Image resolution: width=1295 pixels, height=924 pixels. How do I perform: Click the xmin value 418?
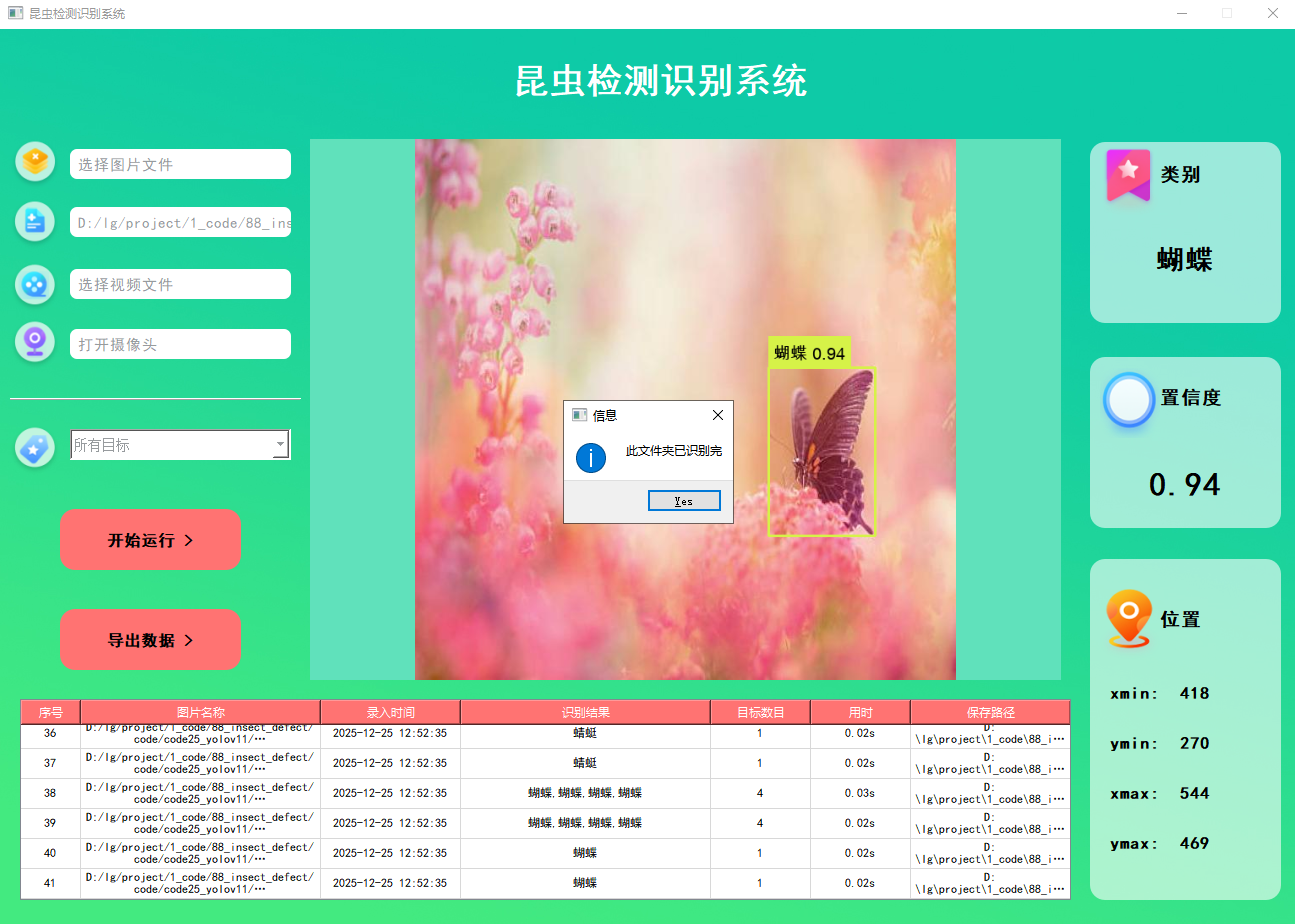[1195, 693]
